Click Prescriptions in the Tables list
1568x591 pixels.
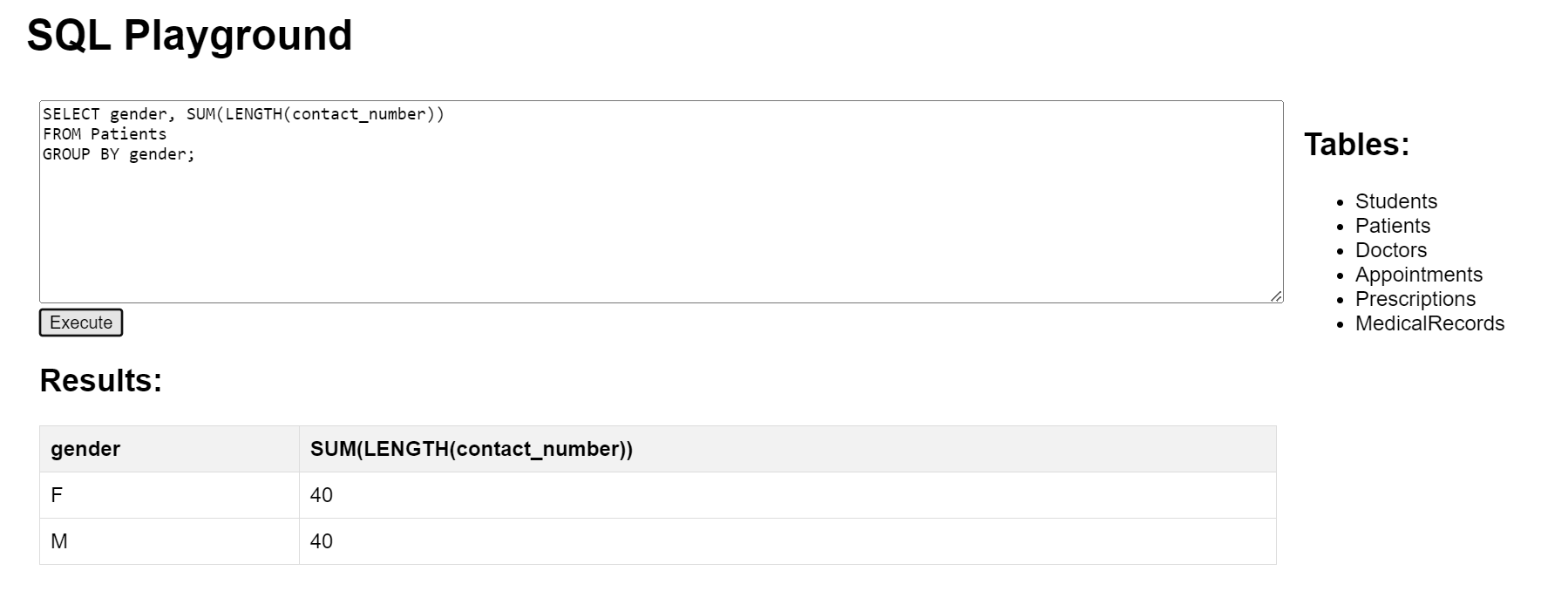point(1415,299)
